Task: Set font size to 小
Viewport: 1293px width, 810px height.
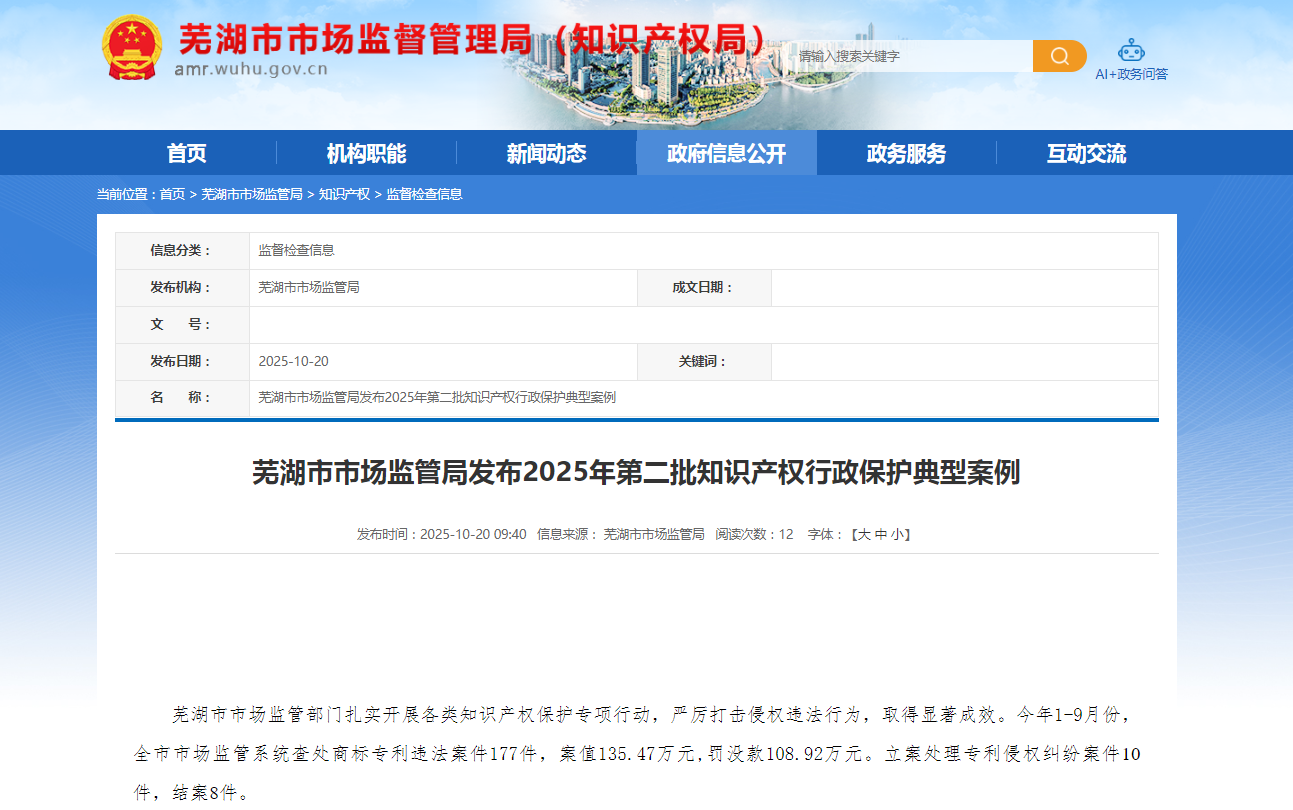Action: [x=896, y=534]
